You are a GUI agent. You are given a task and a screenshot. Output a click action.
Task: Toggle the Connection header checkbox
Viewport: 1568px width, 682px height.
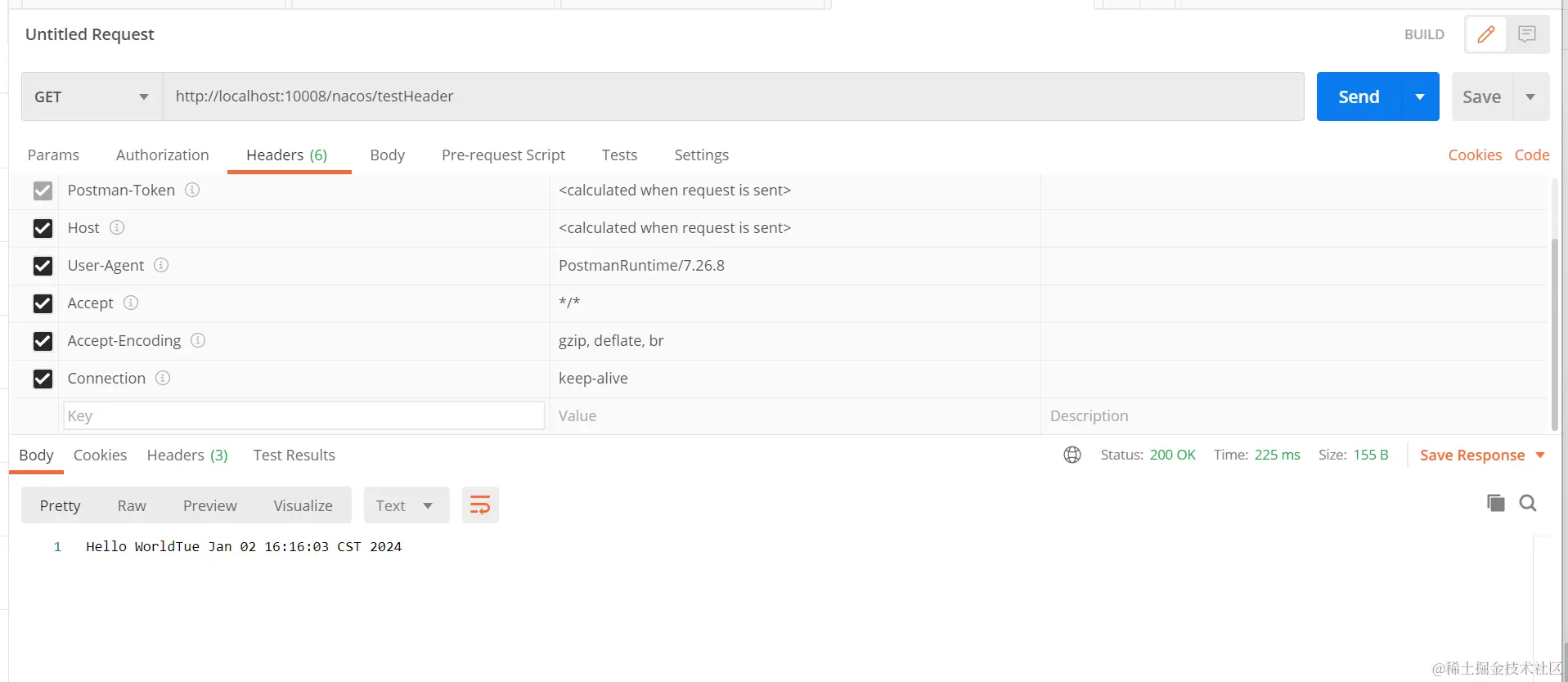[43, 379]
